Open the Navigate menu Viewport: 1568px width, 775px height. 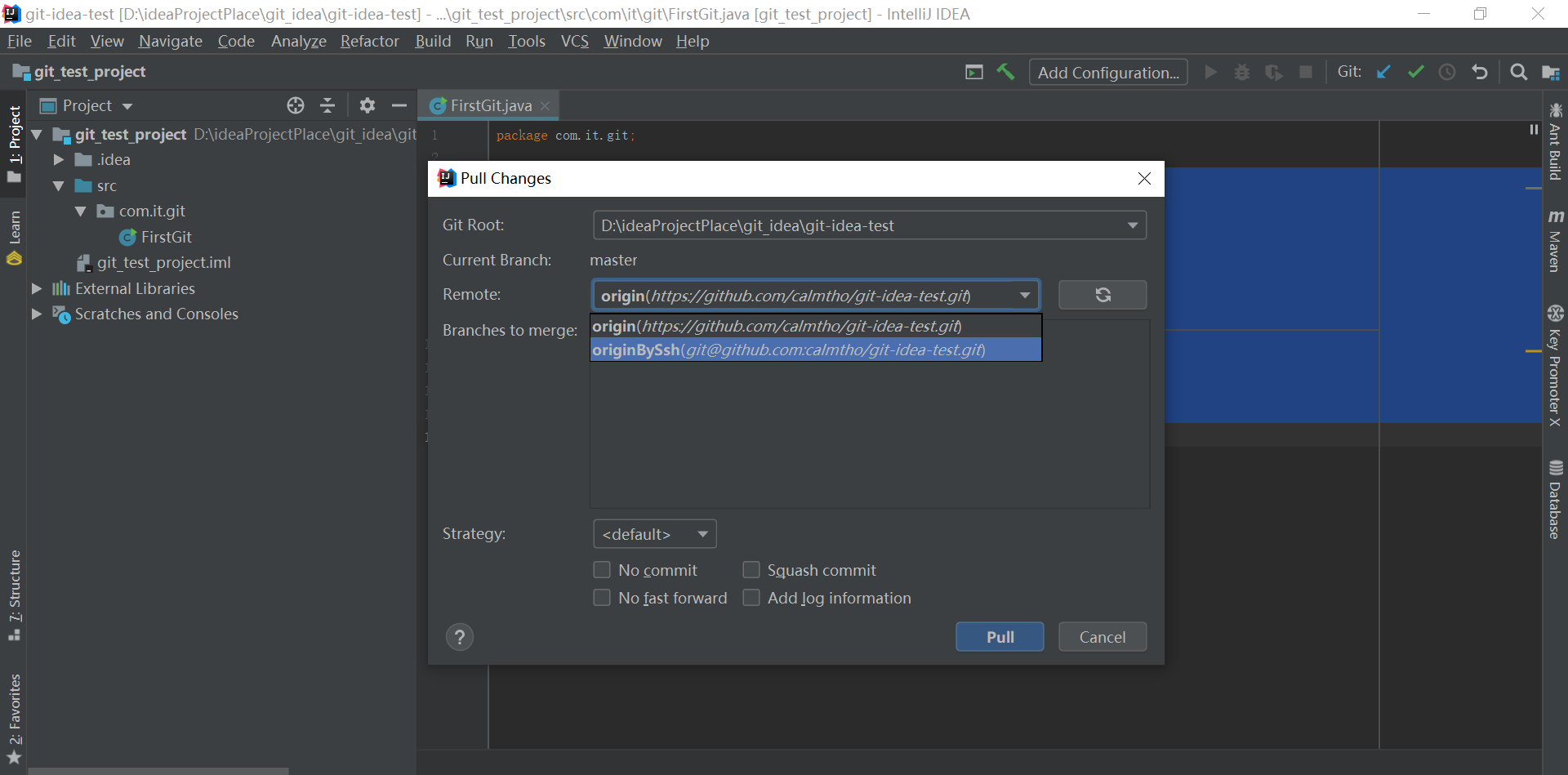[171, 41]
